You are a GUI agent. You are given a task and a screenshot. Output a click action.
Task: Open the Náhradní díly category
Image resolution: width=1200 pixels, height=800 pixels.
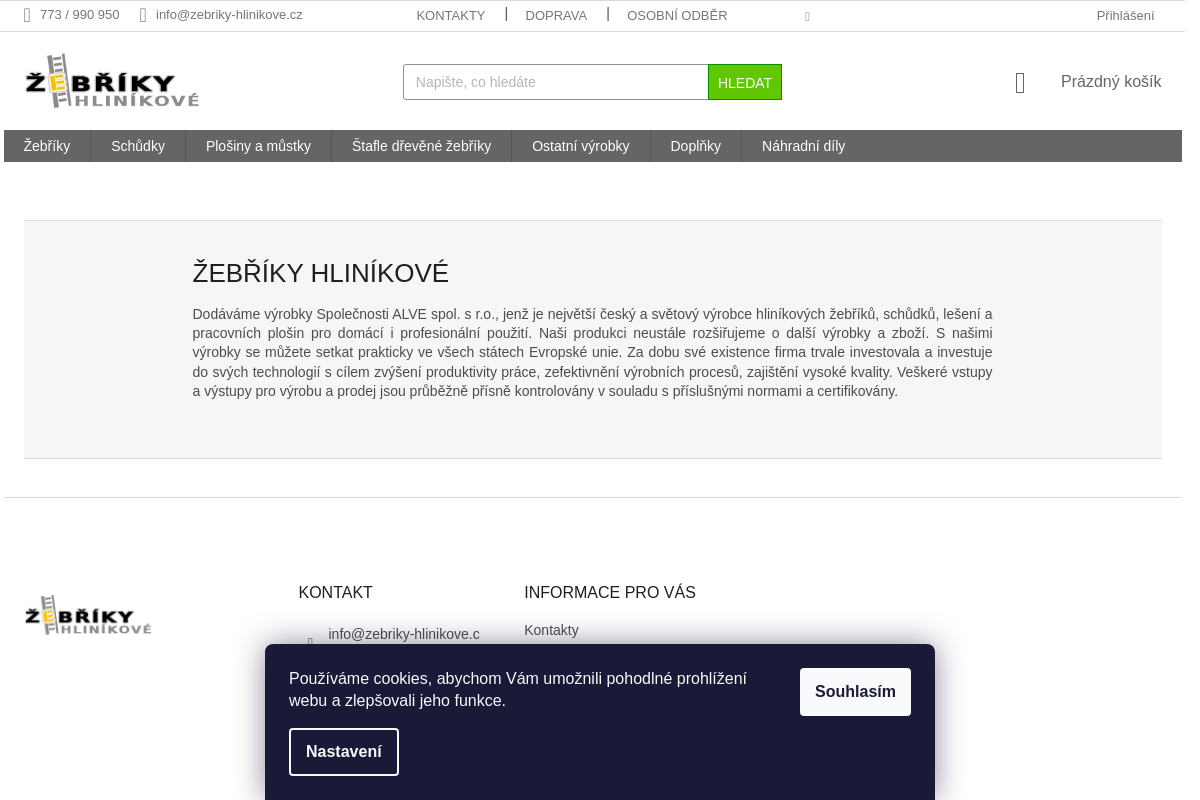(x=803, y=146)
